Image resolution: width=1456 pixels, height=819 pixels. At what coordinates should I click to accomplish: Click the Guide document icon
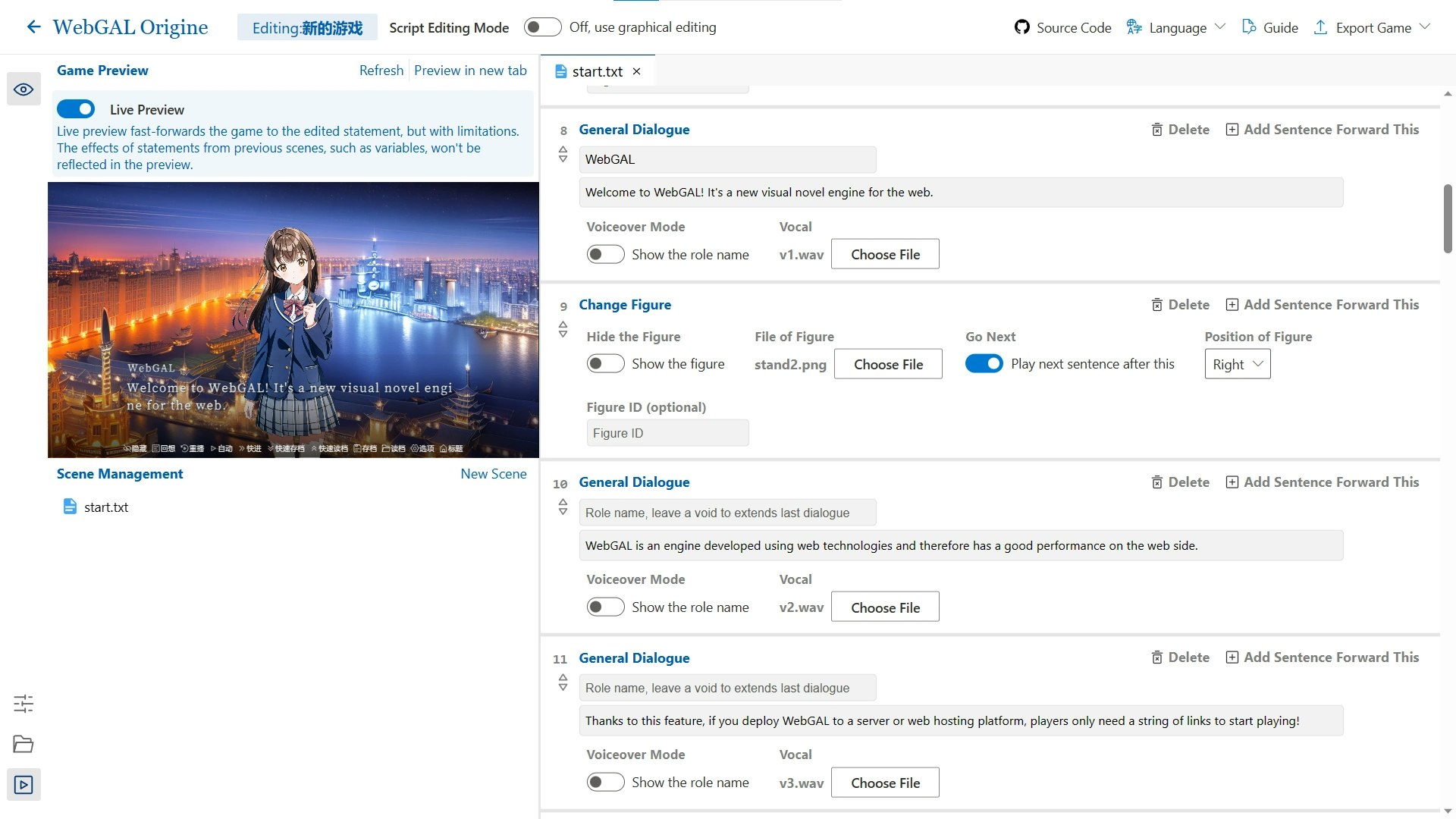[1249, 27]
